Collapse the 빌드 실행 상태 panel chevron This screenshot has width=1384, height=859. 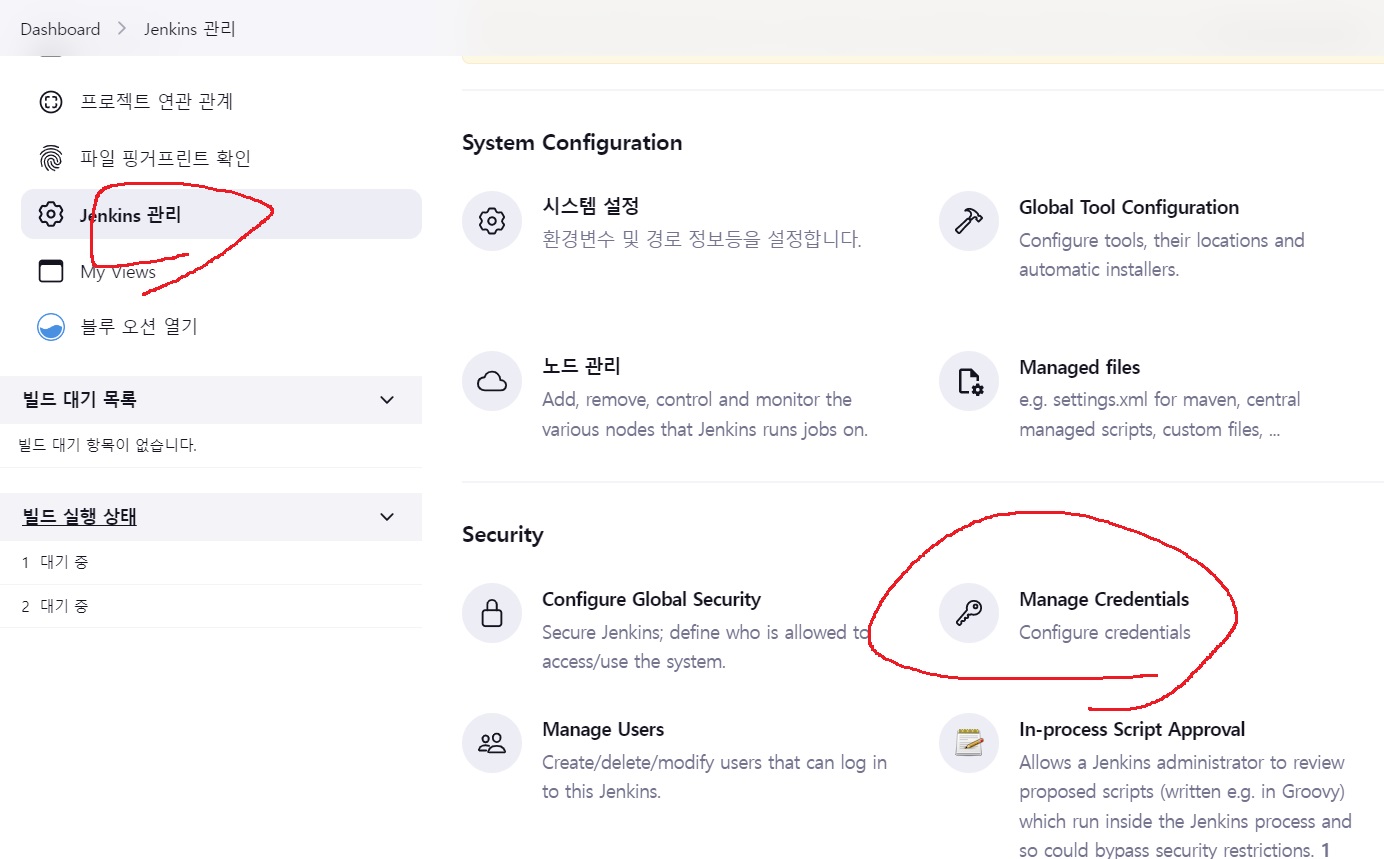click(x=388, y=517)
